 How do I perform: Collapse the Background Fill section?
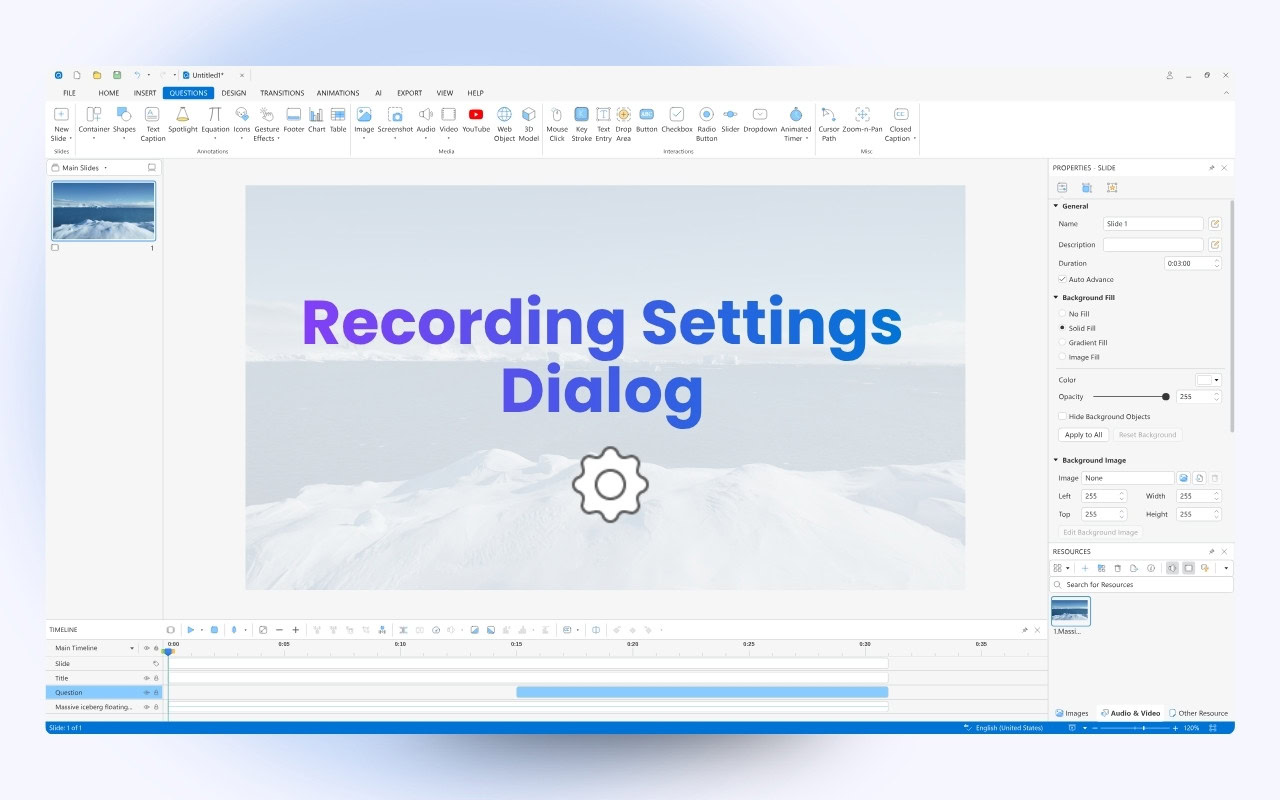tap(1055, 298)
